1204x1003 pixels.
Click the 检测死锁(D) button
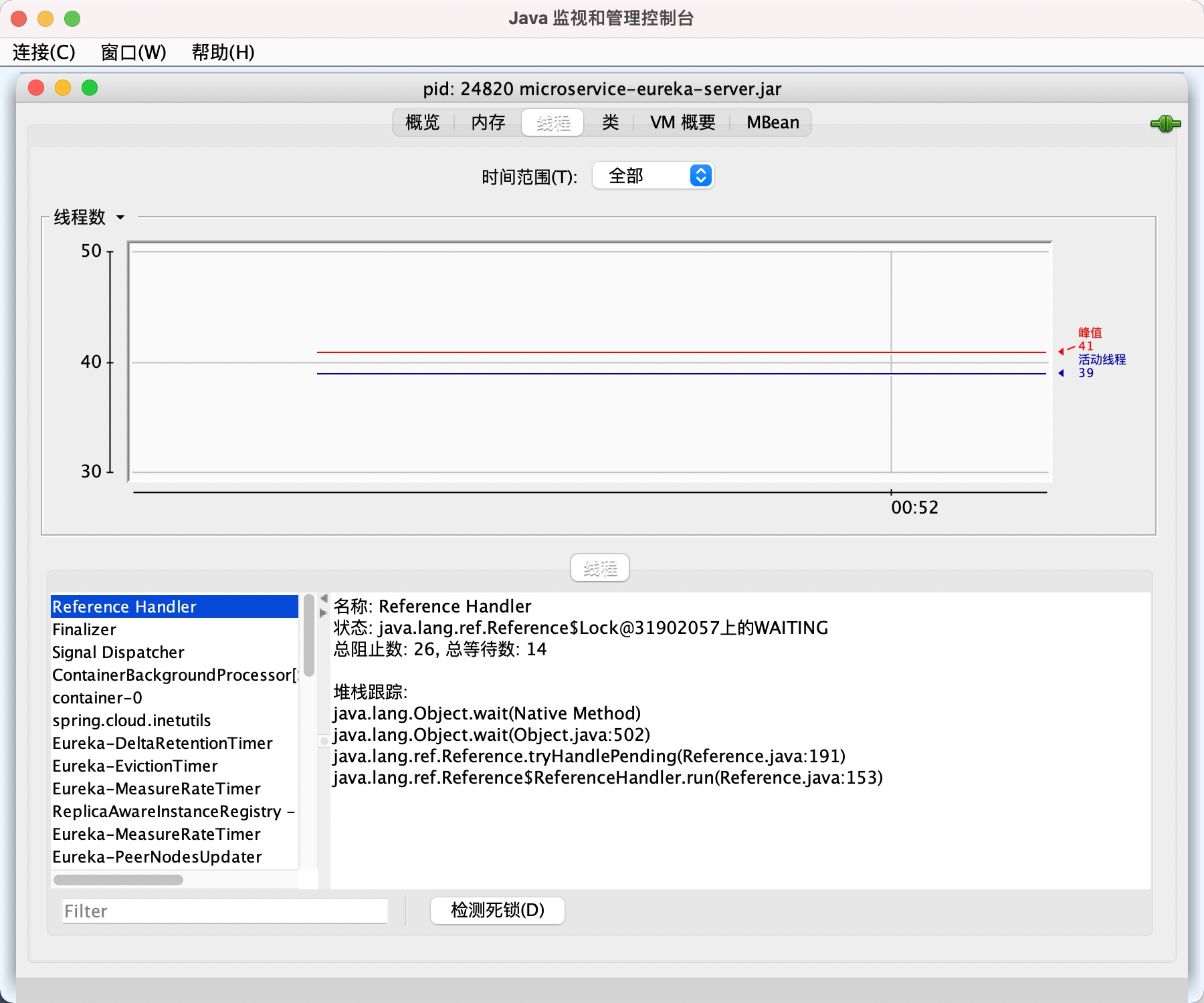point(498,910)
